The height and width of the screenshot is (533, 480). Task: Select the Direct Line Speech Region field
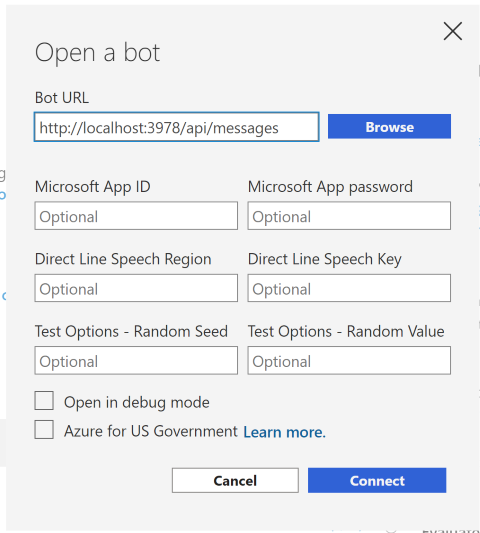pos(136,288)
